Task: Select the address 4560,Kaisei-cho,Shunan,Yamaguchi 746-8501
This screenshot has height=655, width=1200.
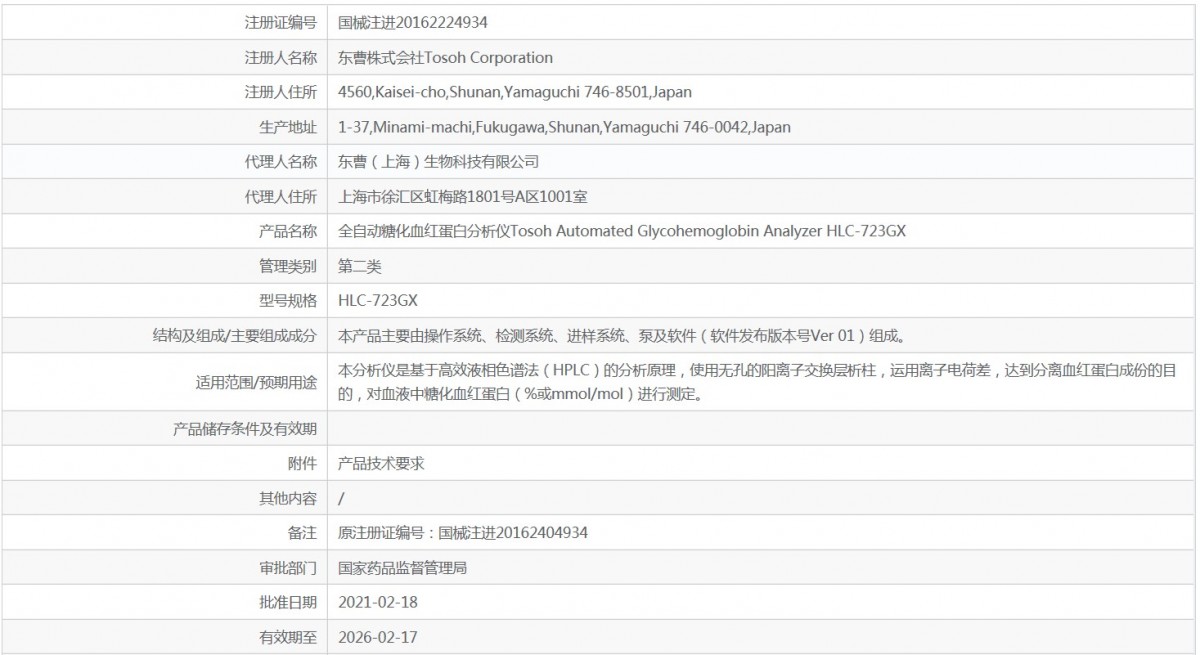Action: pyautogui.click(x=495, y=92)
